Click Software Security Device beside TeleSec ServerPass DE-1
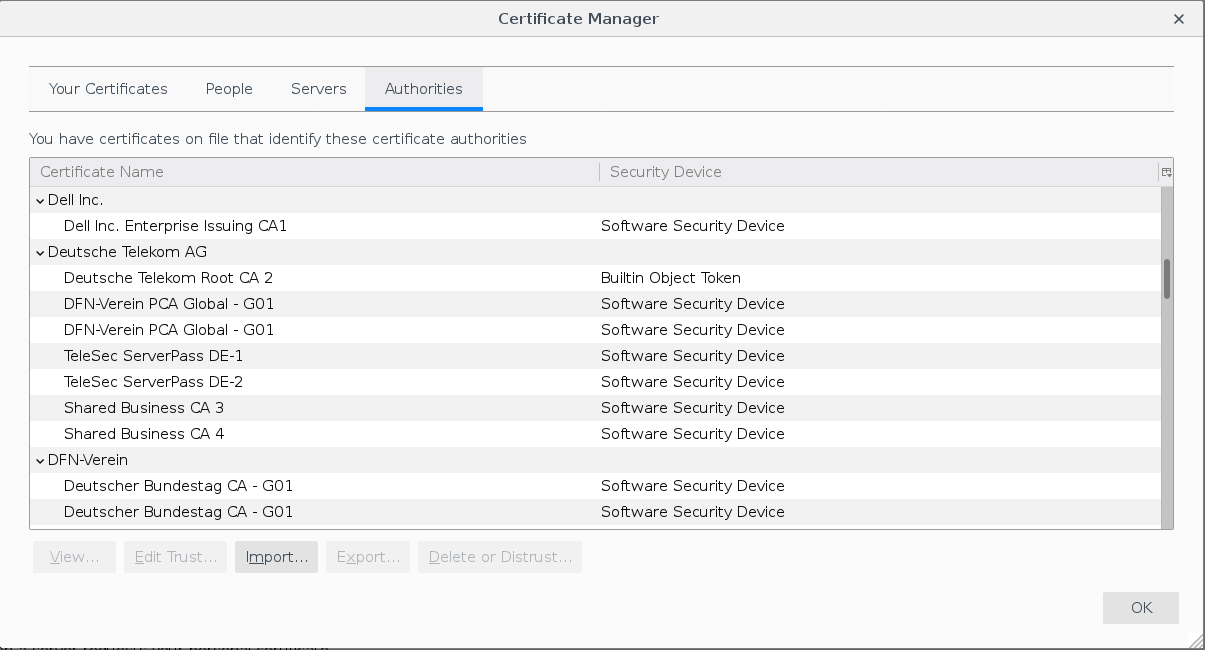The height and width of the screenshot is (650, 1205). [x=693, y=356]
